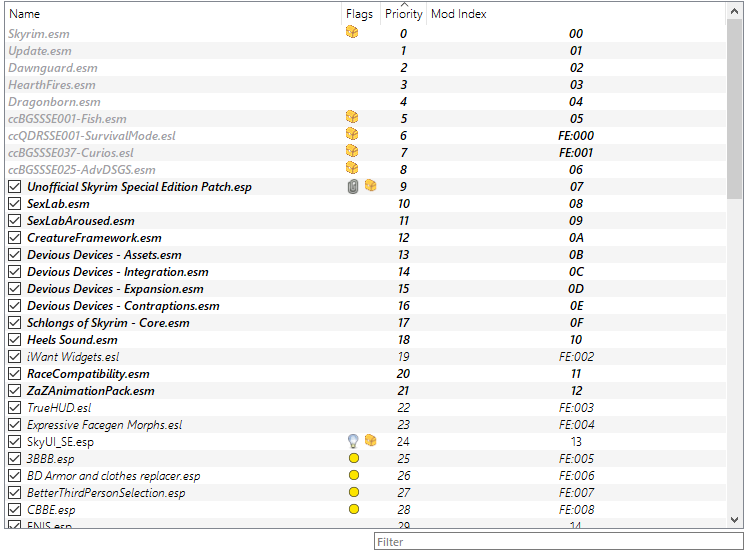This screenshot has width=746, height=551.
Task: Click the archive box icon on SkyUI_SE.esp row
Action: (x=371, y=441)
